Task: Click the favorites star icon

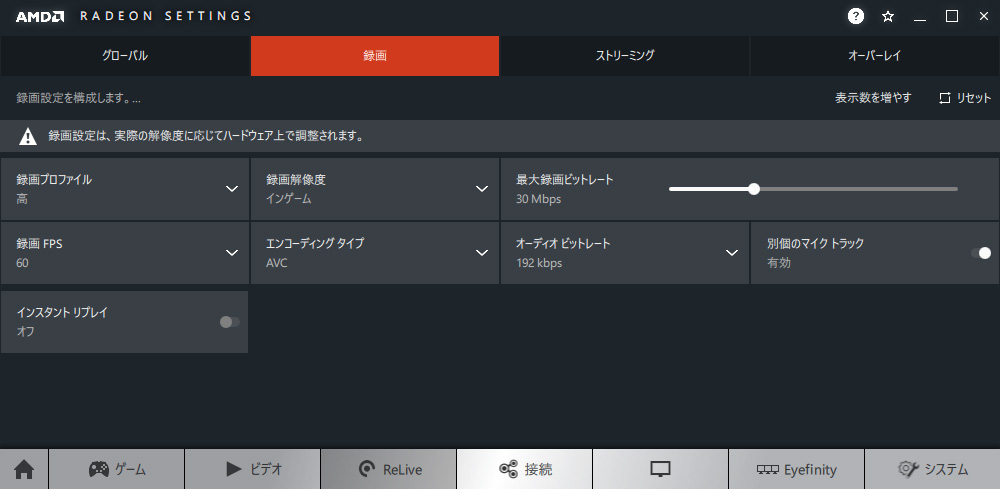Action: pos(888,17)
